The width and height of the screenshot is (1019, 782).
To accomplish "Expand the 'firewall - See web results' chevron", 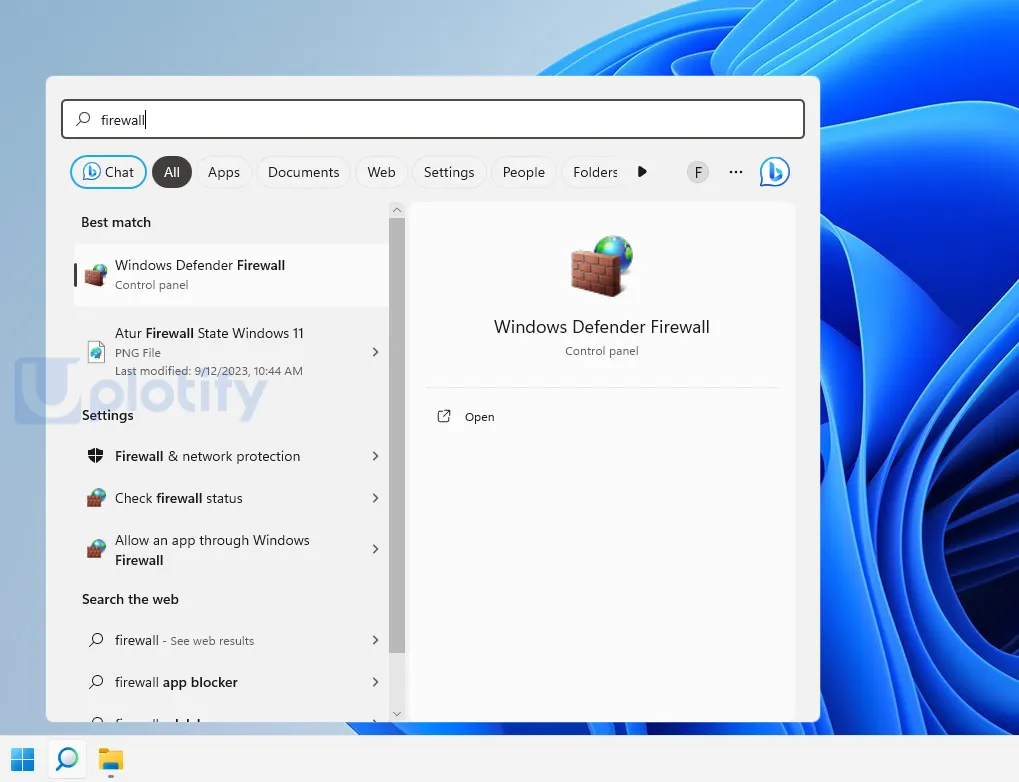I will pyautogui.click(x=375, y=640).
